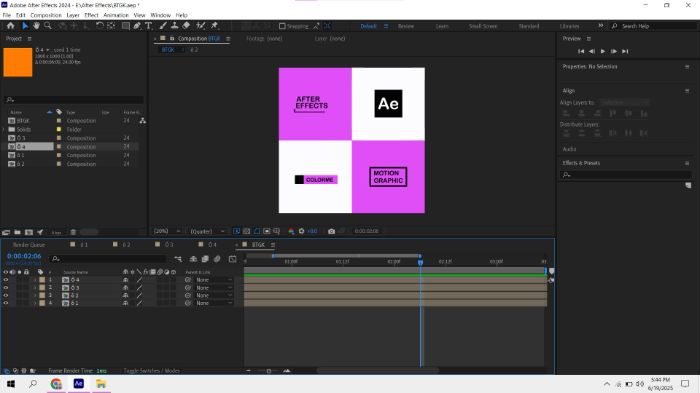Click the Reset Exposure icon in viewer

[301, 231]
